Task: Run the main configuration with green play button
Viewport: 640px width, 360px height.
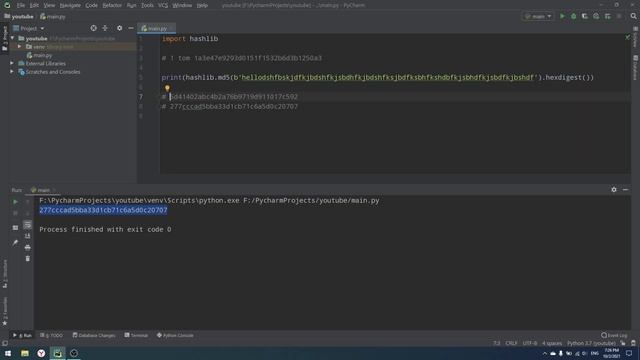Action: (562, 16)
